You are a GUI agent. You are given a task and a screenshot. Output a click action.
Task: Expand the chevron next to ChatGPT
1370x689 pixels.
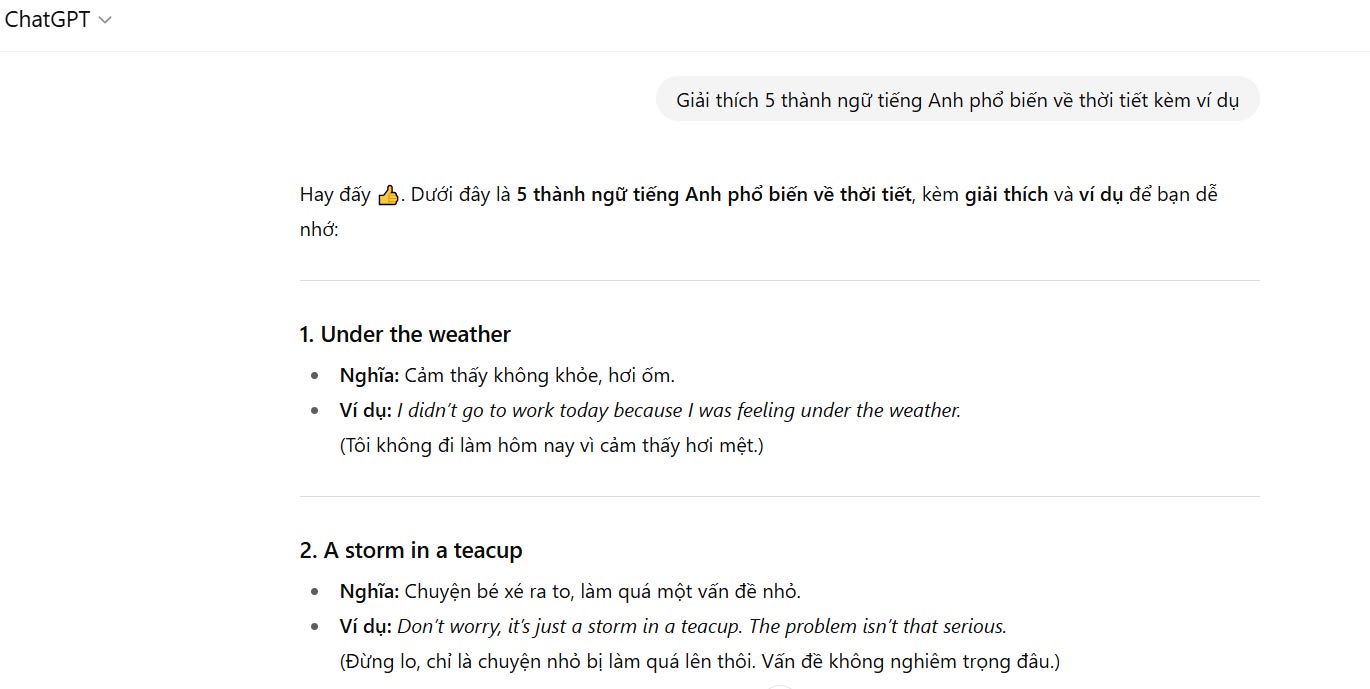107,19
